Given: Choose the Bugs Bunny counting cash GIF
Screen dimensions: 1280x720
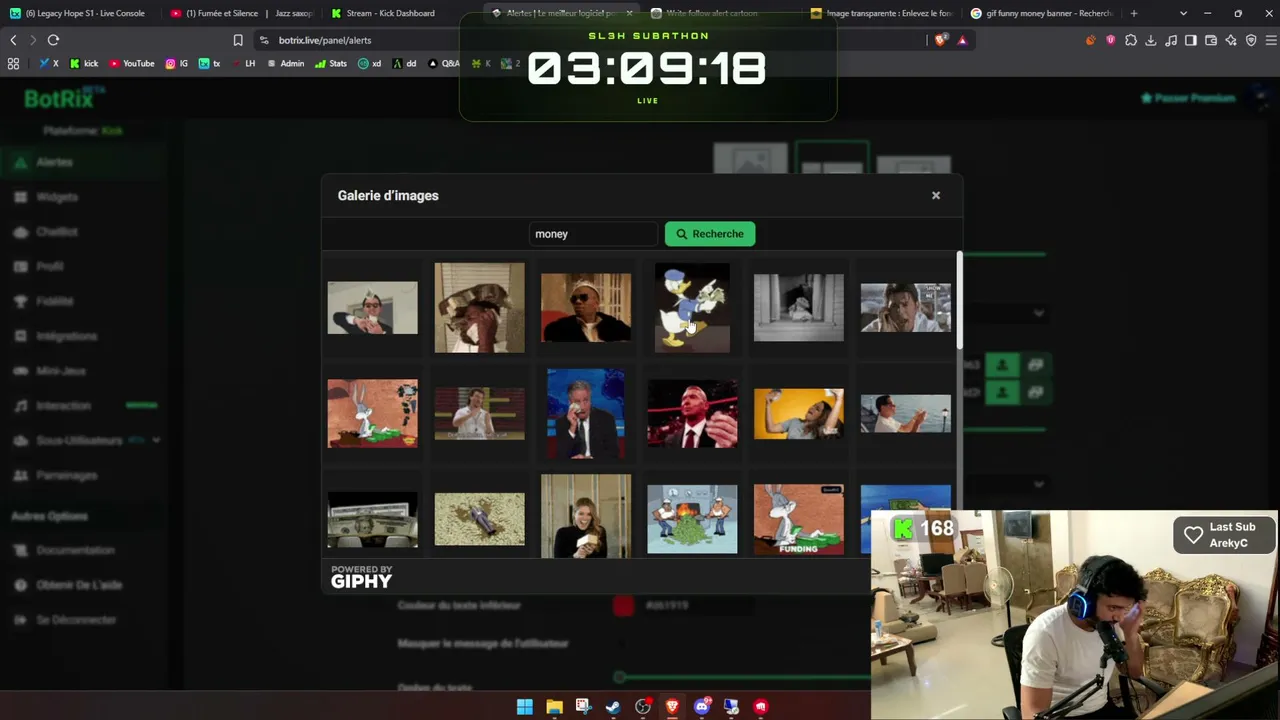Looking at the screenshot, I should [372, 413].
